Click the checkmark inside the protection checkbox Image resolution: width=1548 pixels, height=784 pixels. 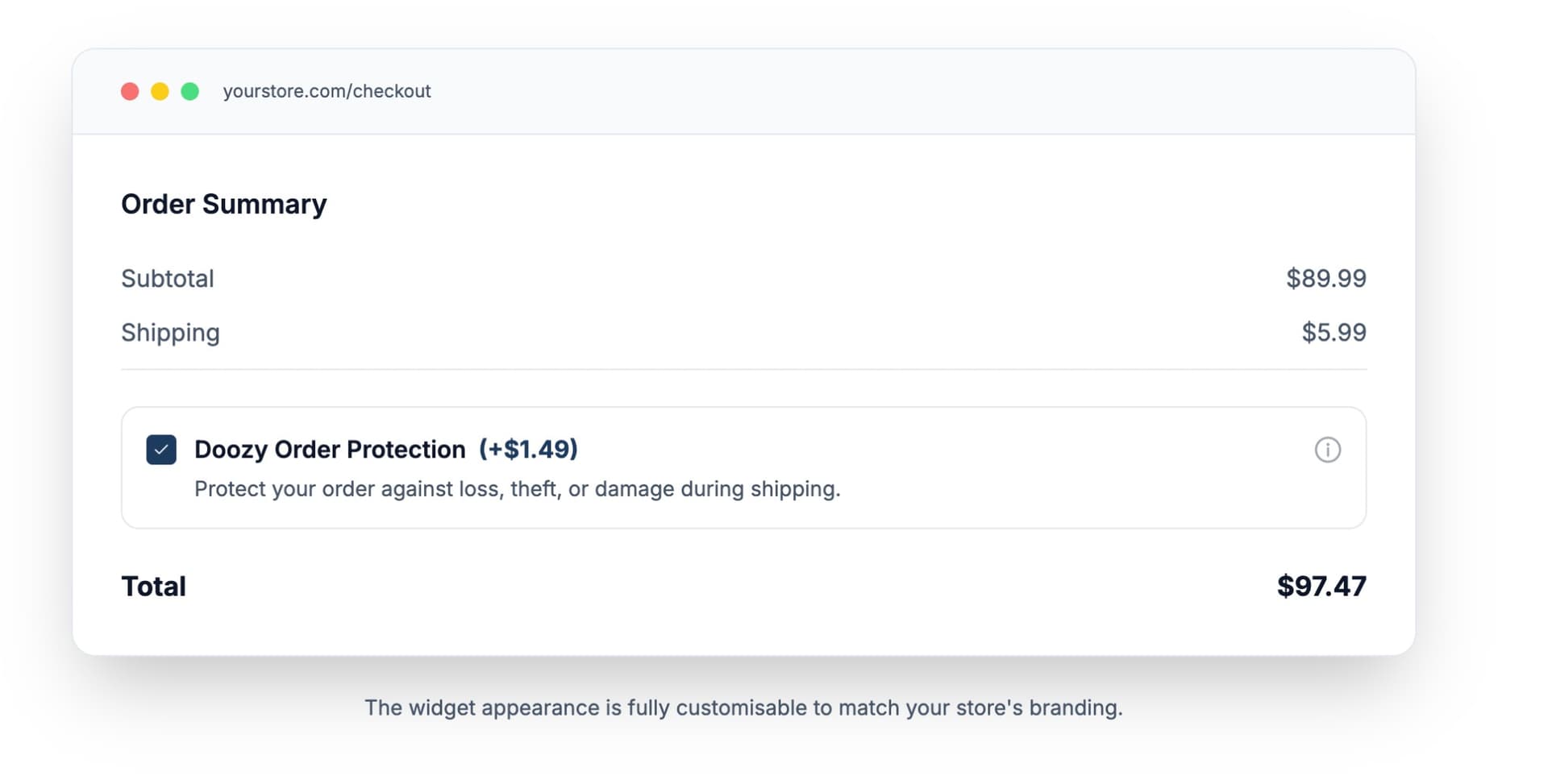pyautogui.click(x=160, y=450)
